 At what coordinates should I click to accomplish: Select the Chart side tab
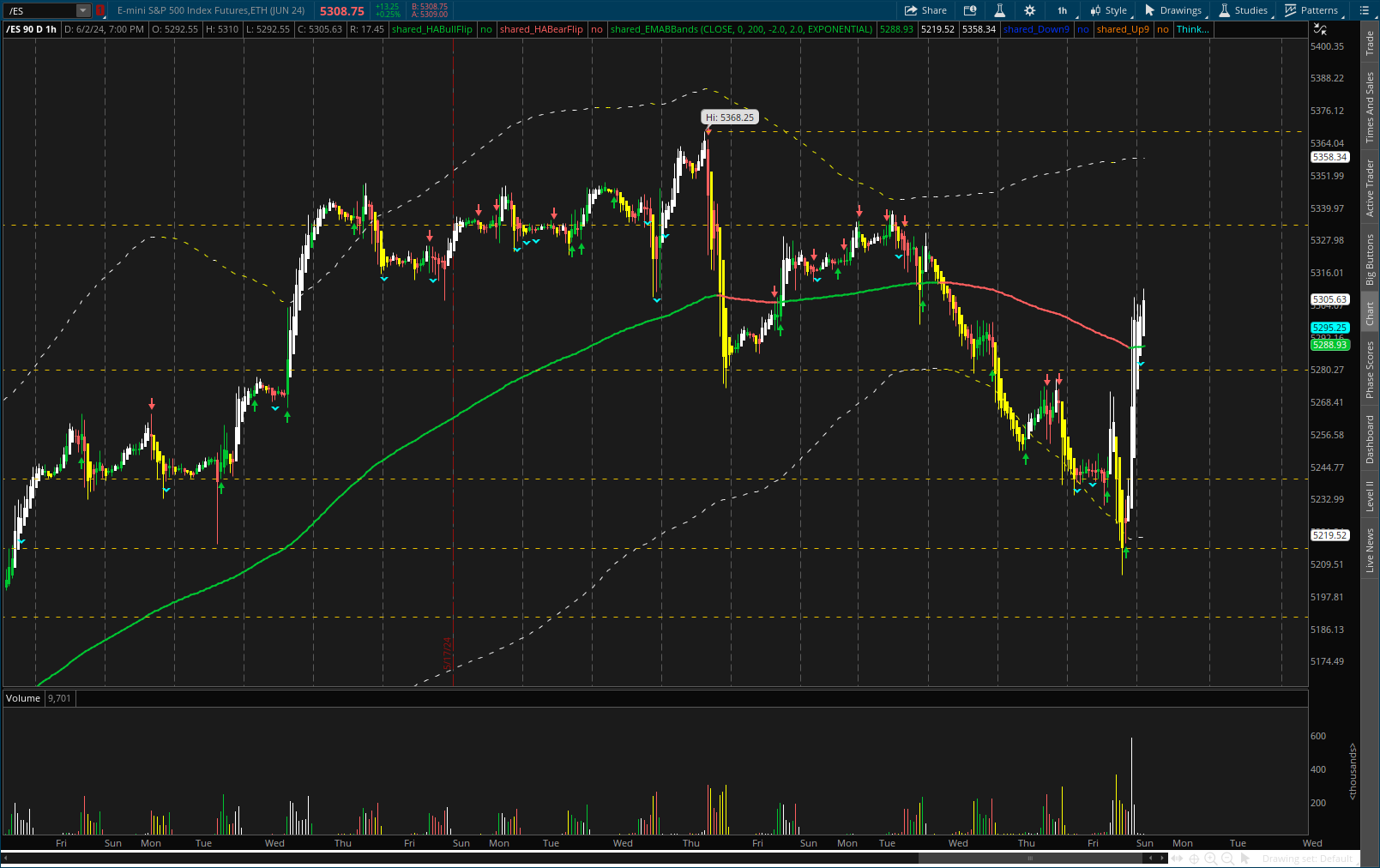click(1370, 313)
